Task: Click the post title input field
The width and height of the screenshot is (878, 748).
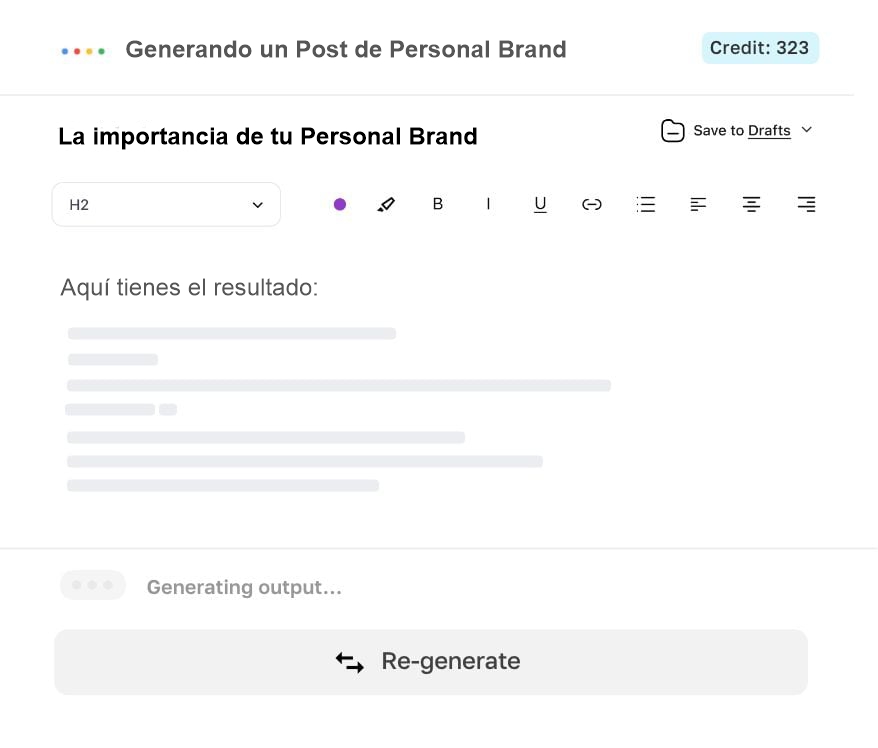Action: tap(268, 136)
